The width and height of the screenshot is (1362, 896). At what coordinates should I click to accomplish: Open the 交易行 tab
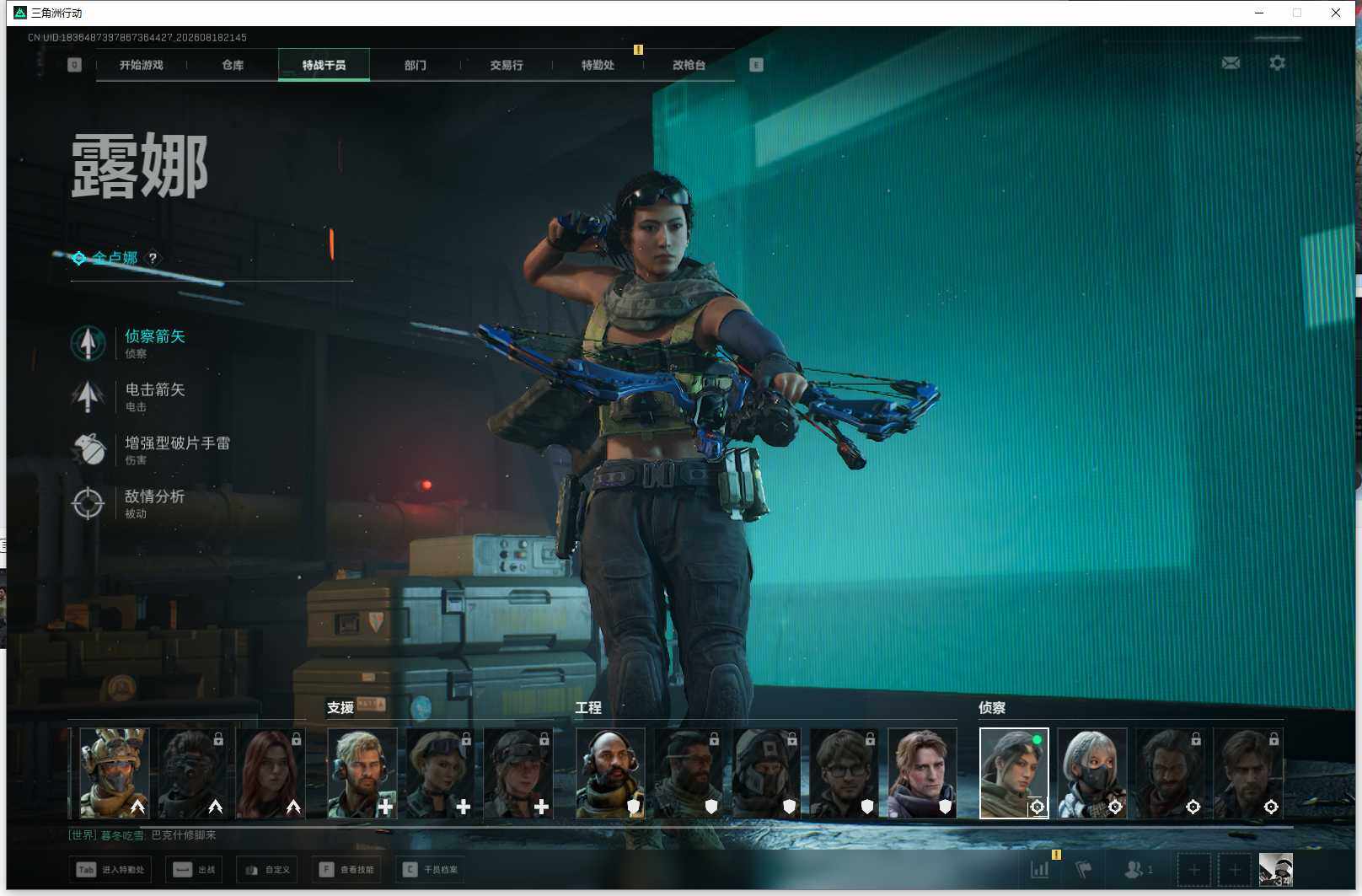507,65
